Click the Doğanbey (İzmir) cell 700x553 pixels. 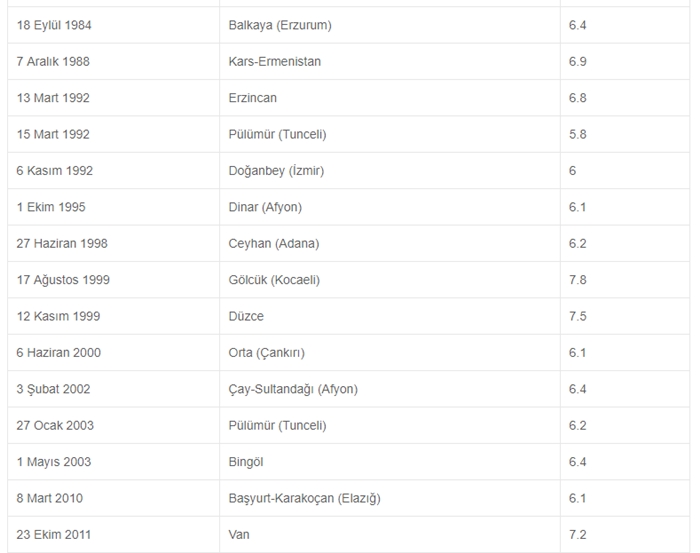[x=276, y=171]
